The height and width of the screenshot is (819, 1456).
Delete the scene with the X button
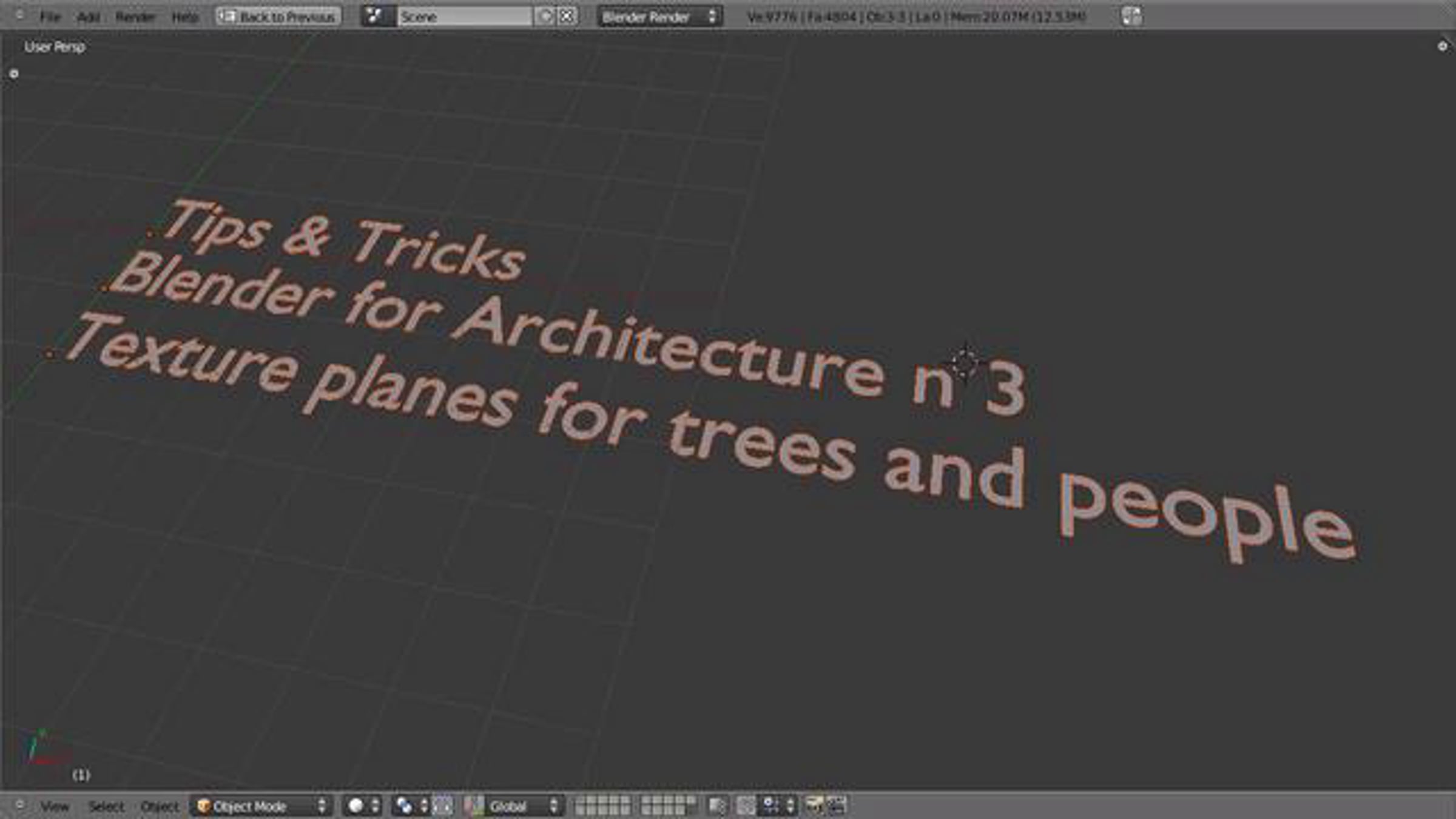567,16
